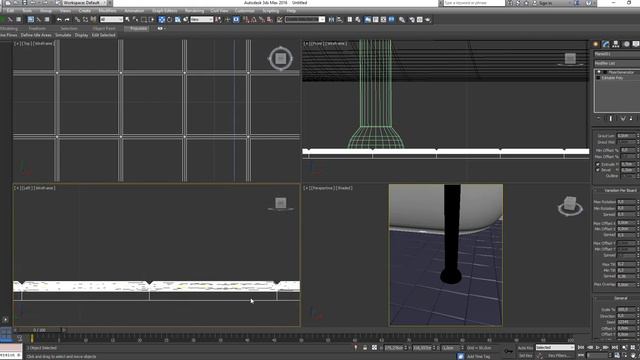The image size is (640, 360).
Task: Open the Rendering menu
Action: click(194, 11)
